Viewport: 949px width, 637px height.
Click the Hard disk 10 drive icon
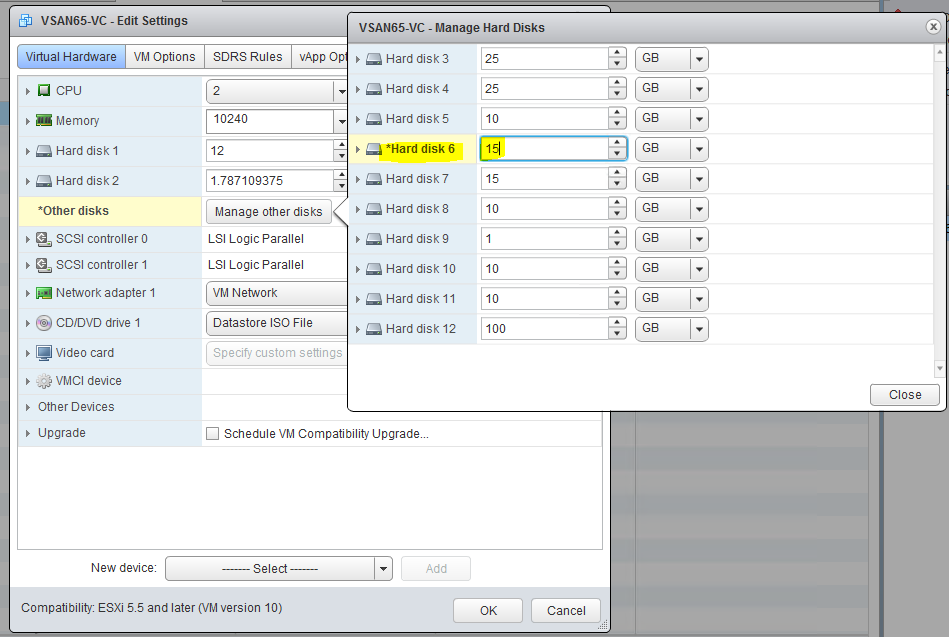tap(374, 269)
